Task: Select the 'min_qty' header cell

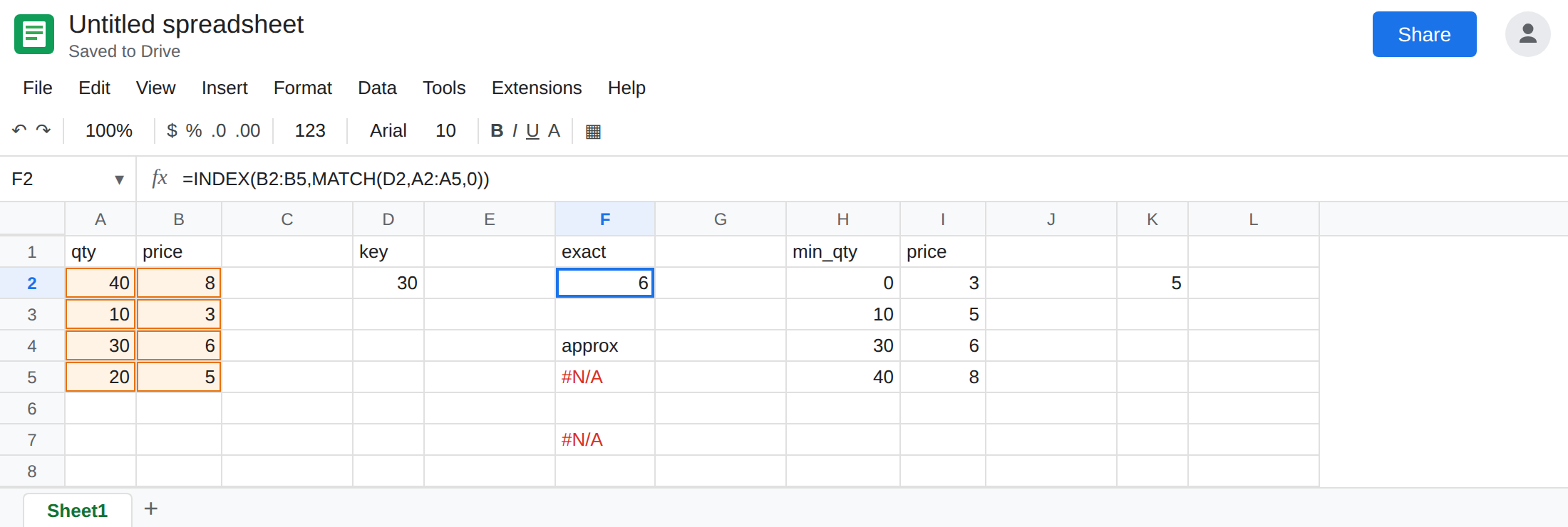Action: coord(843,252)
